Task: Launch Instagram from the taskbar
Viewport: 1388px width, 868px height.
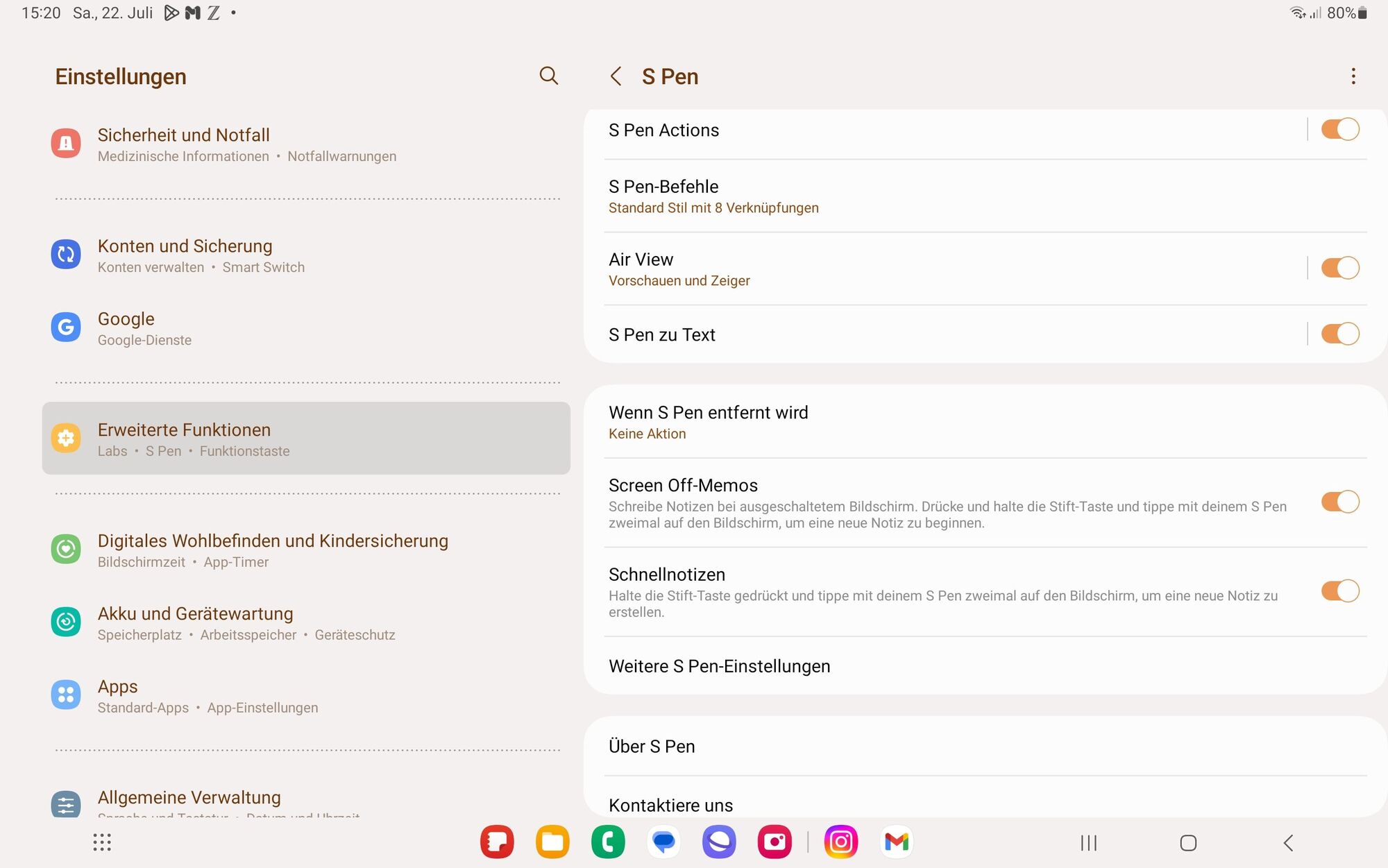Action: click(x=840, y=842)
